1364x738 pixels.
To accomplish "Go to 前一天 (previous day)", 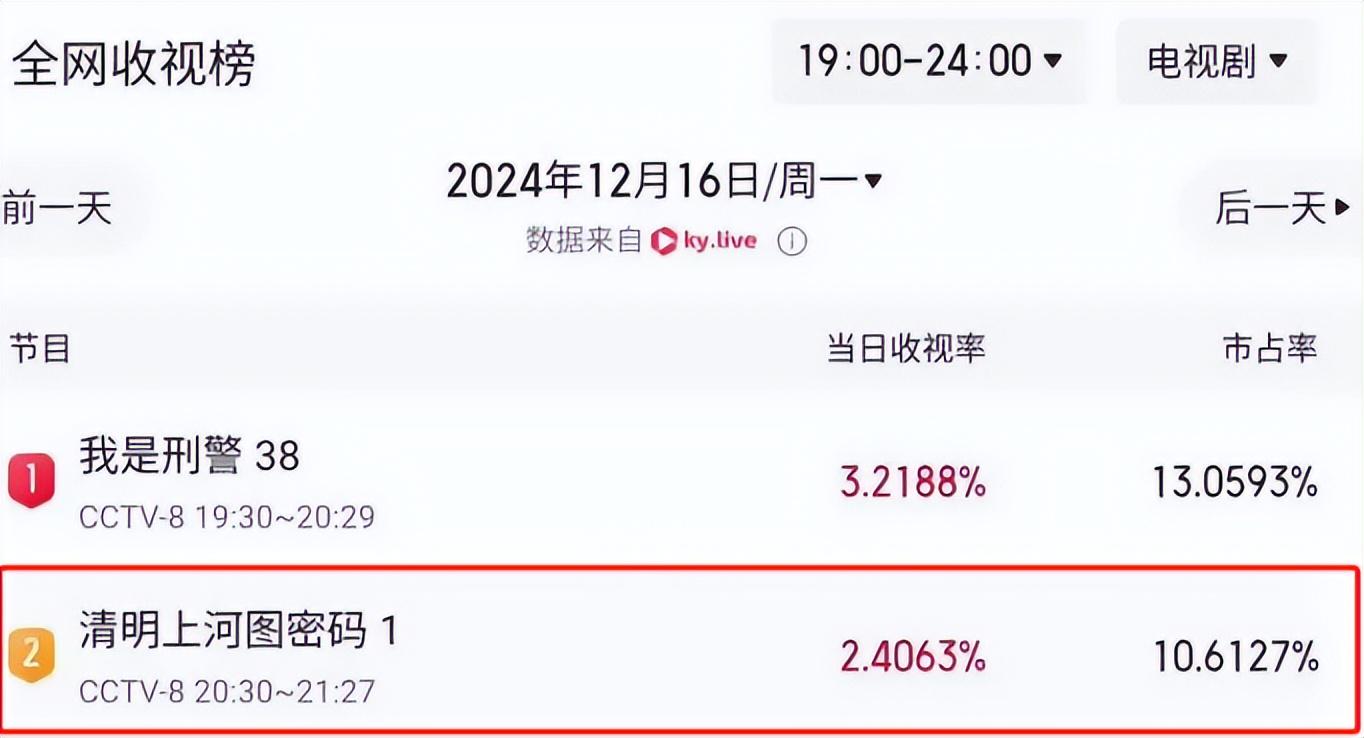I will coord(57,209).
